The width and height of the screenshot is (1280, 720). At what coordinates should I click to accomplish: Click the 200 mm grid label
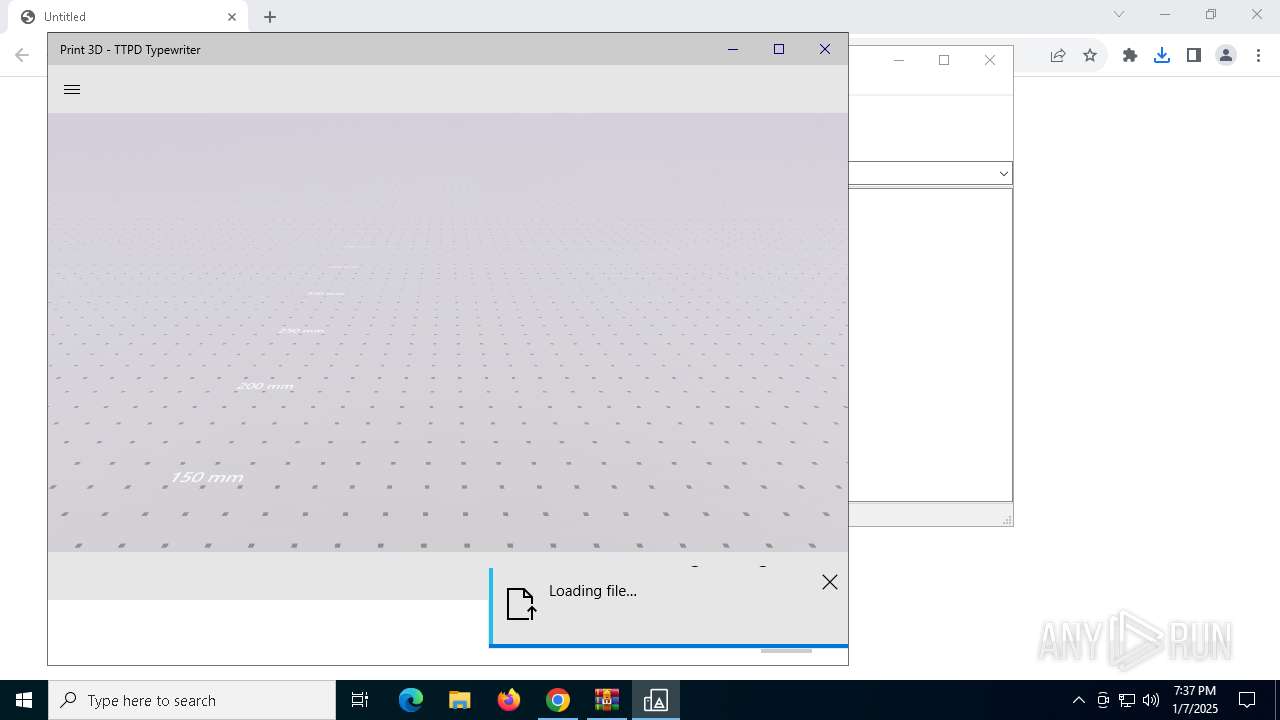click(x=266, y=386)
